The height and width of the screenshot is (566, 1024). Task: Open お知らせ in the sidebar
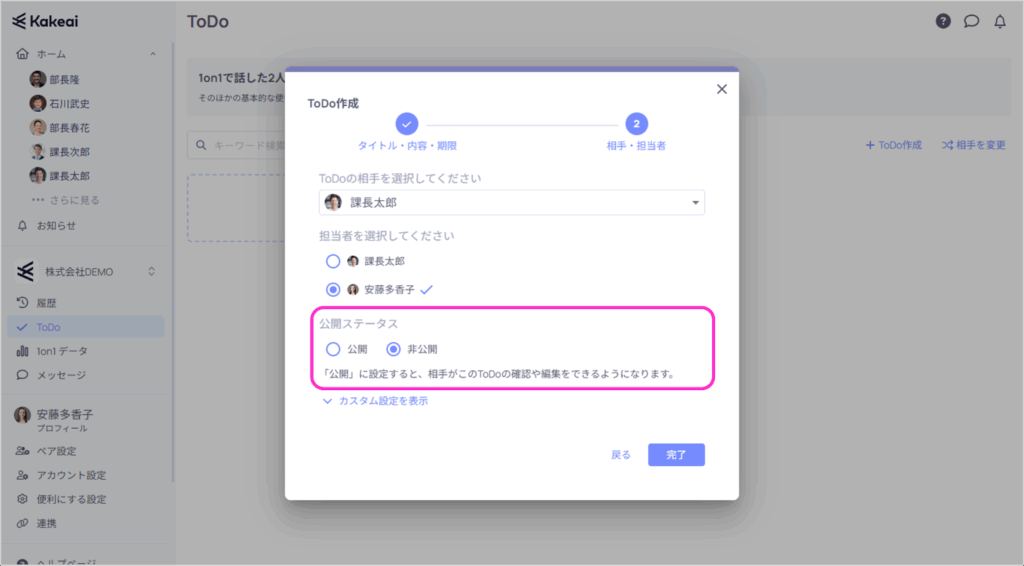[56, 225]
